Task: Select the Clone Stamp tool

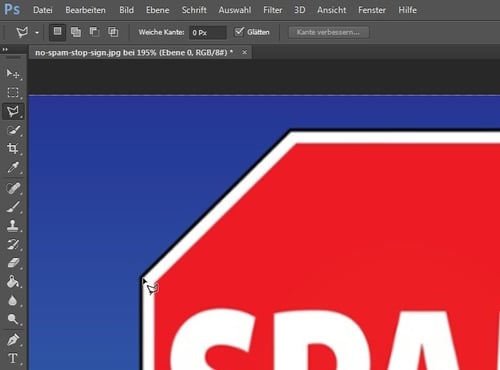Action: [x=13, y=226]
